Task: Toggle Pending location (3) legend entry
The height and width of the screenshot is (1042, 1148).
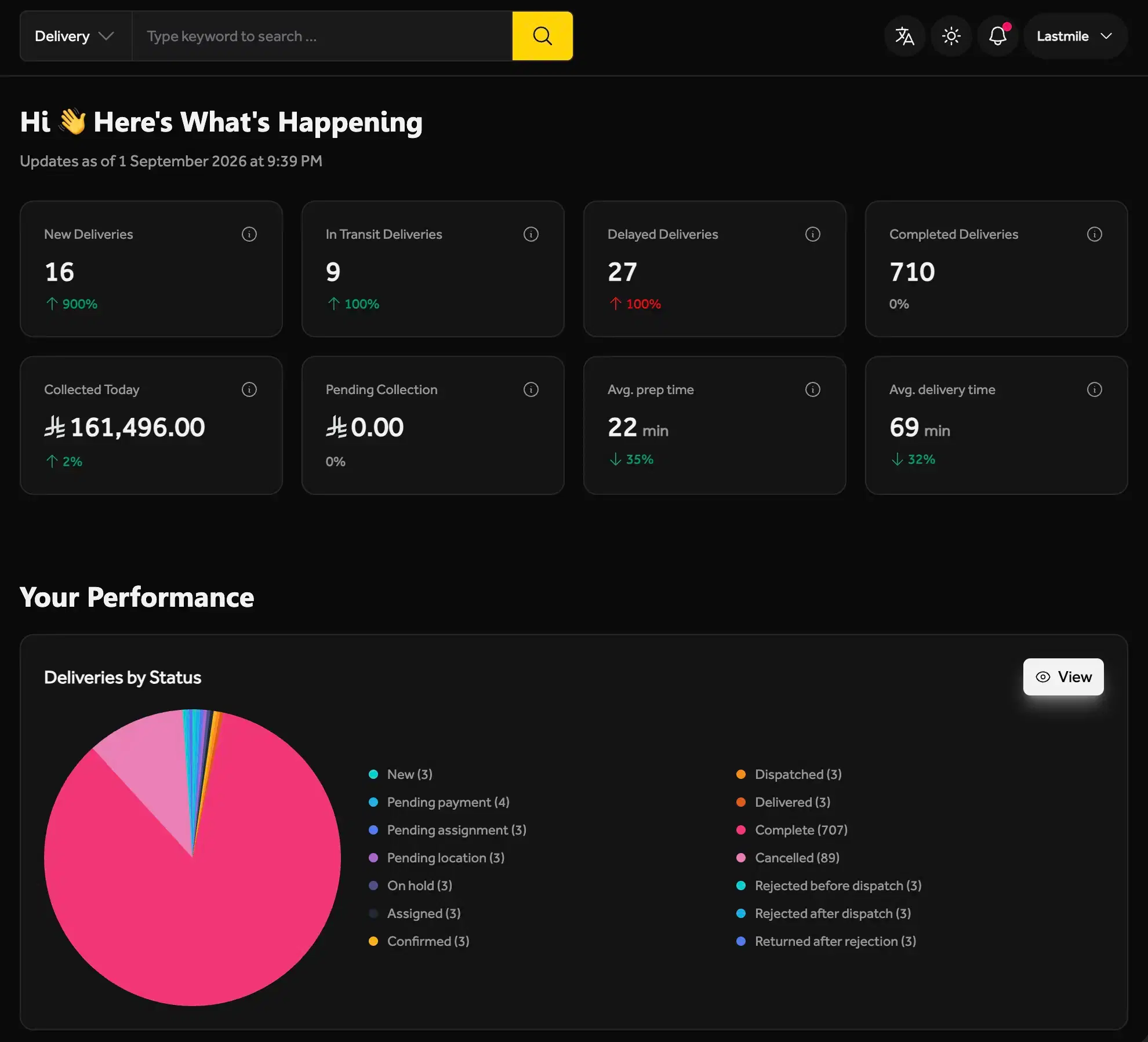Action: pyautogui.click(x=437, y=858)
